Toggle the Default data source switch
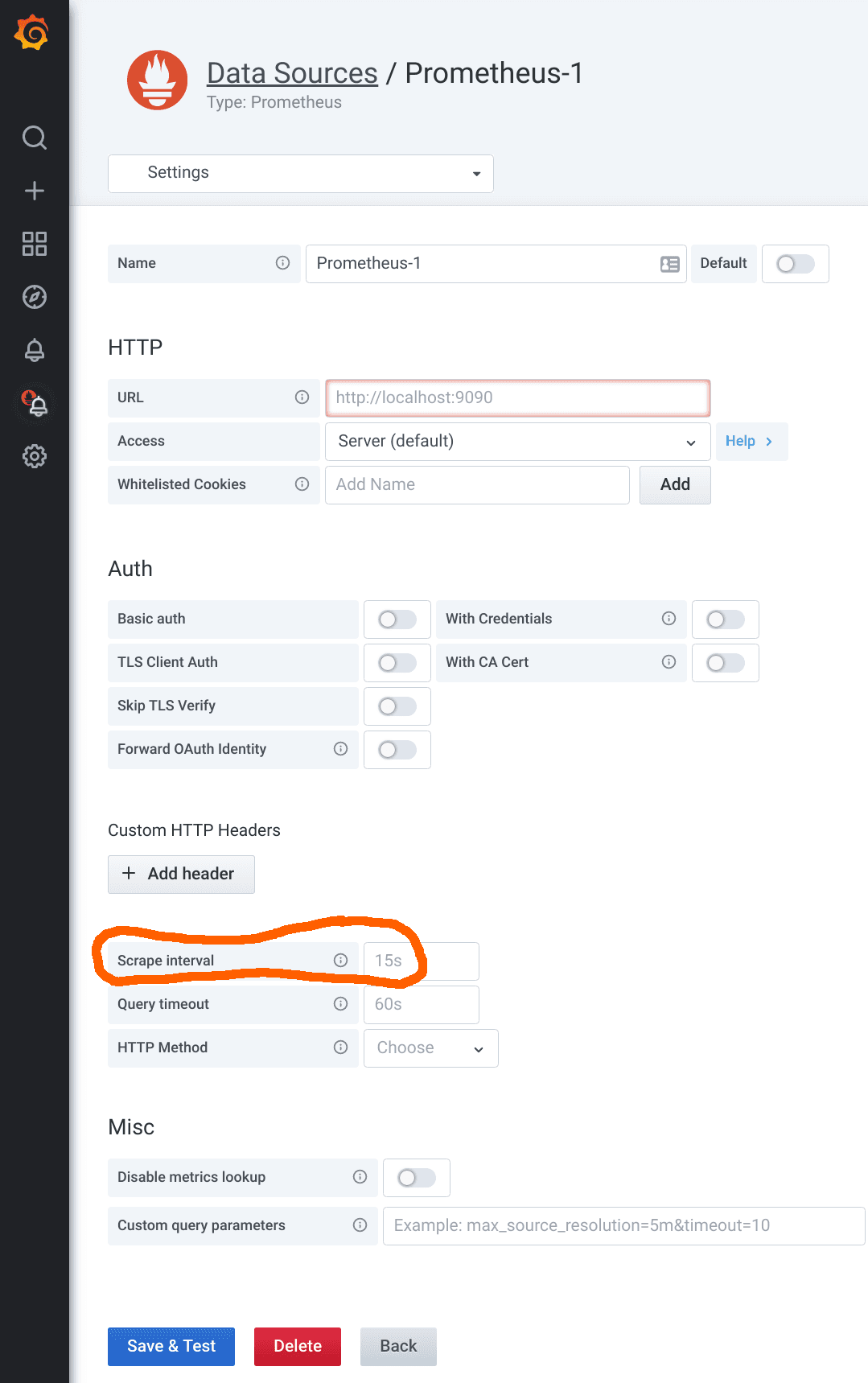This screenshot has width=868, height=1383. (x=795, y=264)
